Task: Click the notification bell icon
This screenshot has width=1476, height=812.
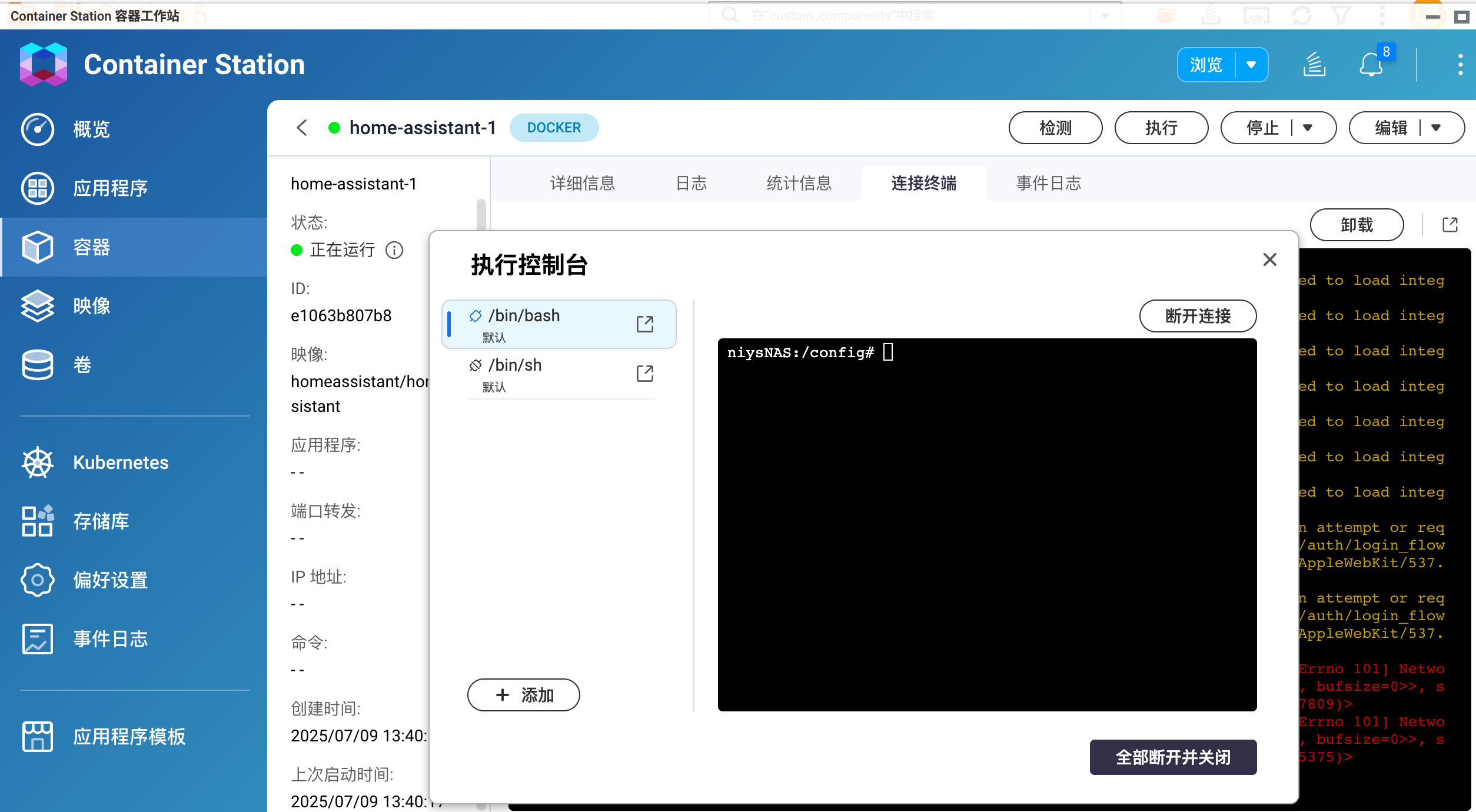Action: pos(1371,65)
